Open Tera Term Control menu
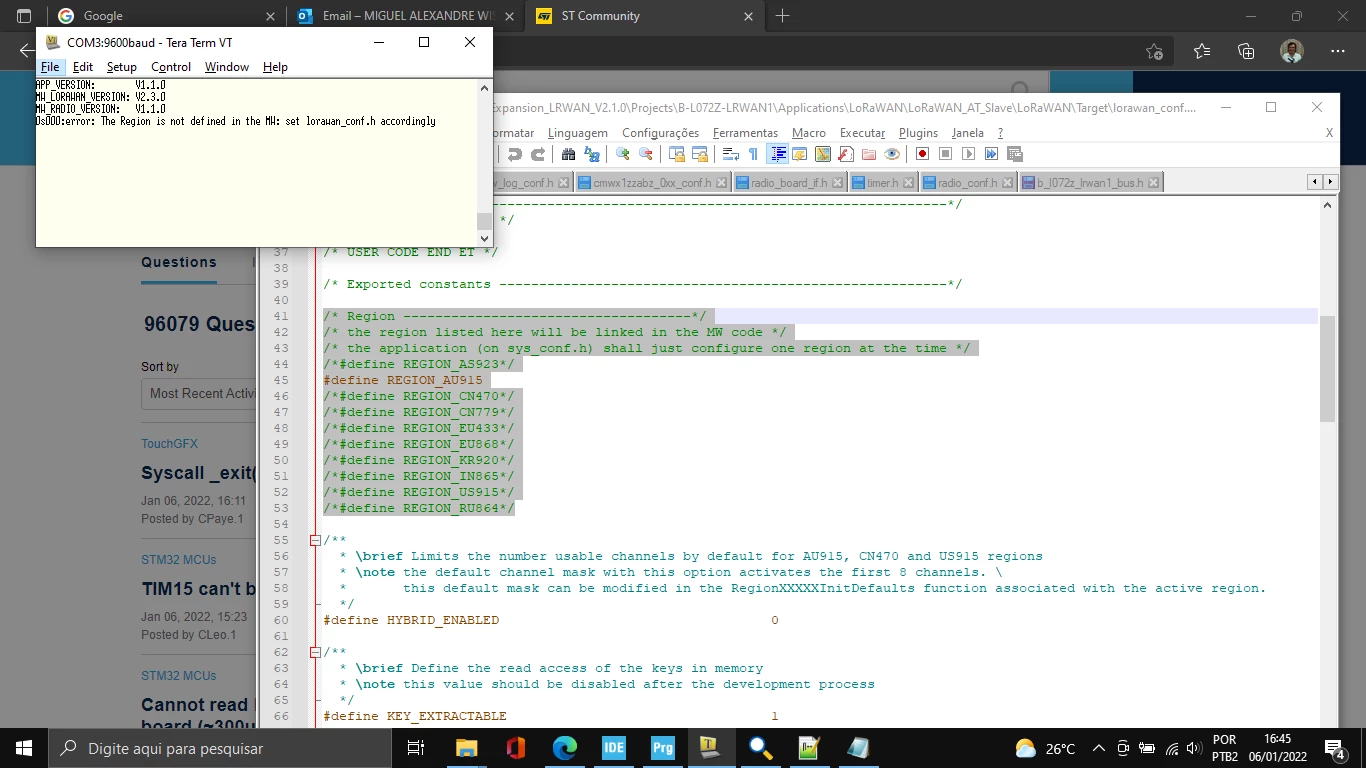Screen dimensions: 1366x768 coord(171,67)
